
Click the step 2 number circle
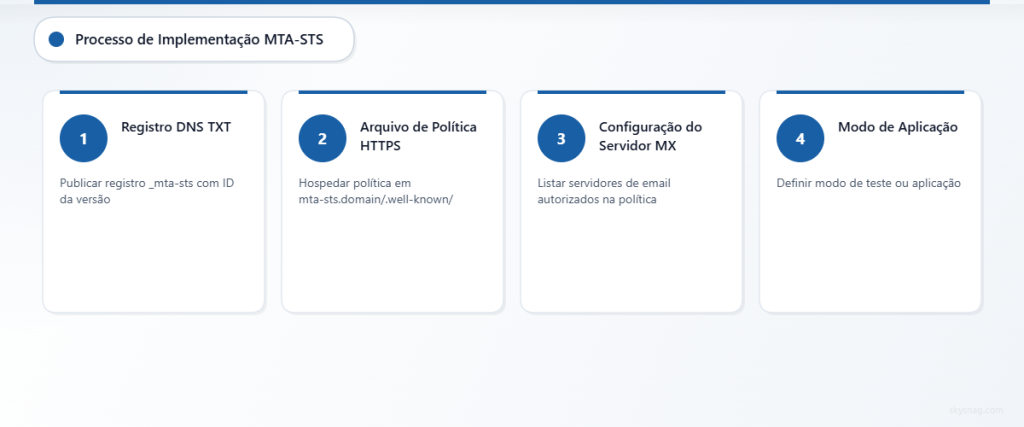pyautogui.click(x=323, y=138)
